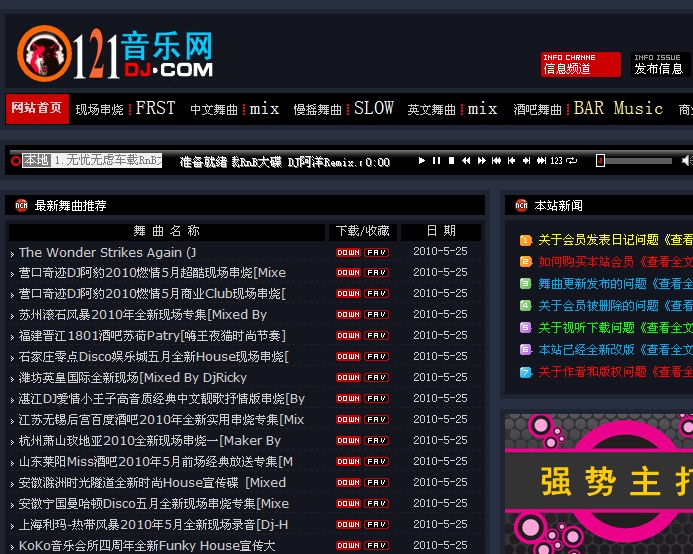Click the 日期 column header
This screenshot has height=554, width=693.
tap(441, 231)
